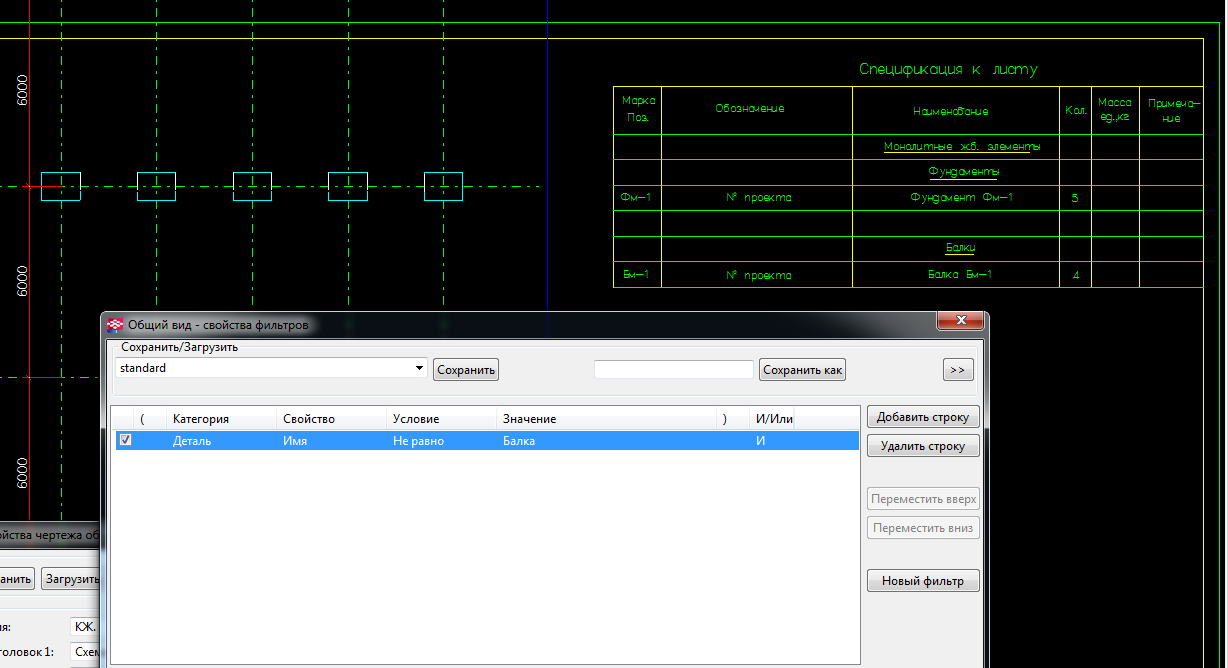
Task: Add a row with Добавить строку
Action: [x=922, y=417]
